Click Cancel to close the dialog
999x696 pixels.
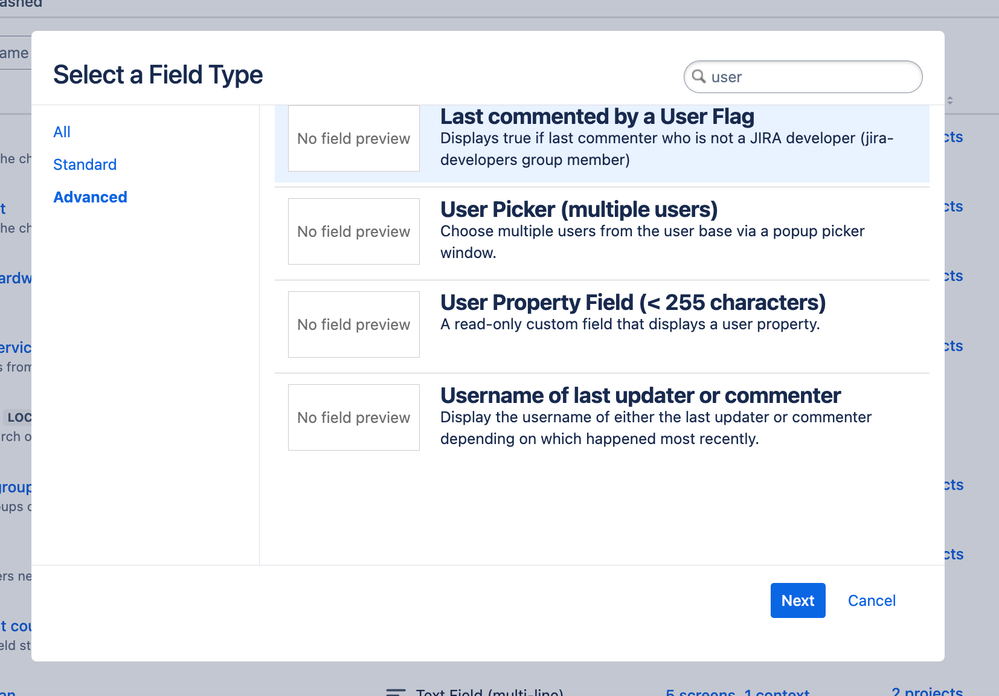pyautogui.click(x=871, y=600)
